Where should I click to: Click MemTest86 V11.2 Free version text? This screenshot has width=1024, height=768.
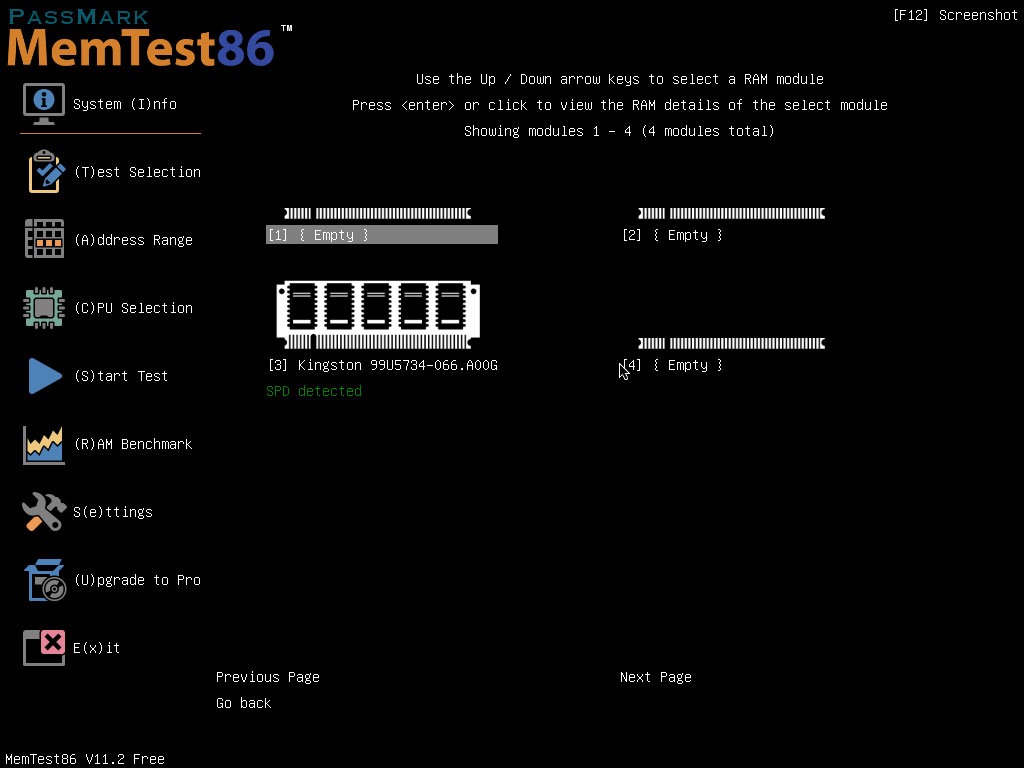point(85,759)
